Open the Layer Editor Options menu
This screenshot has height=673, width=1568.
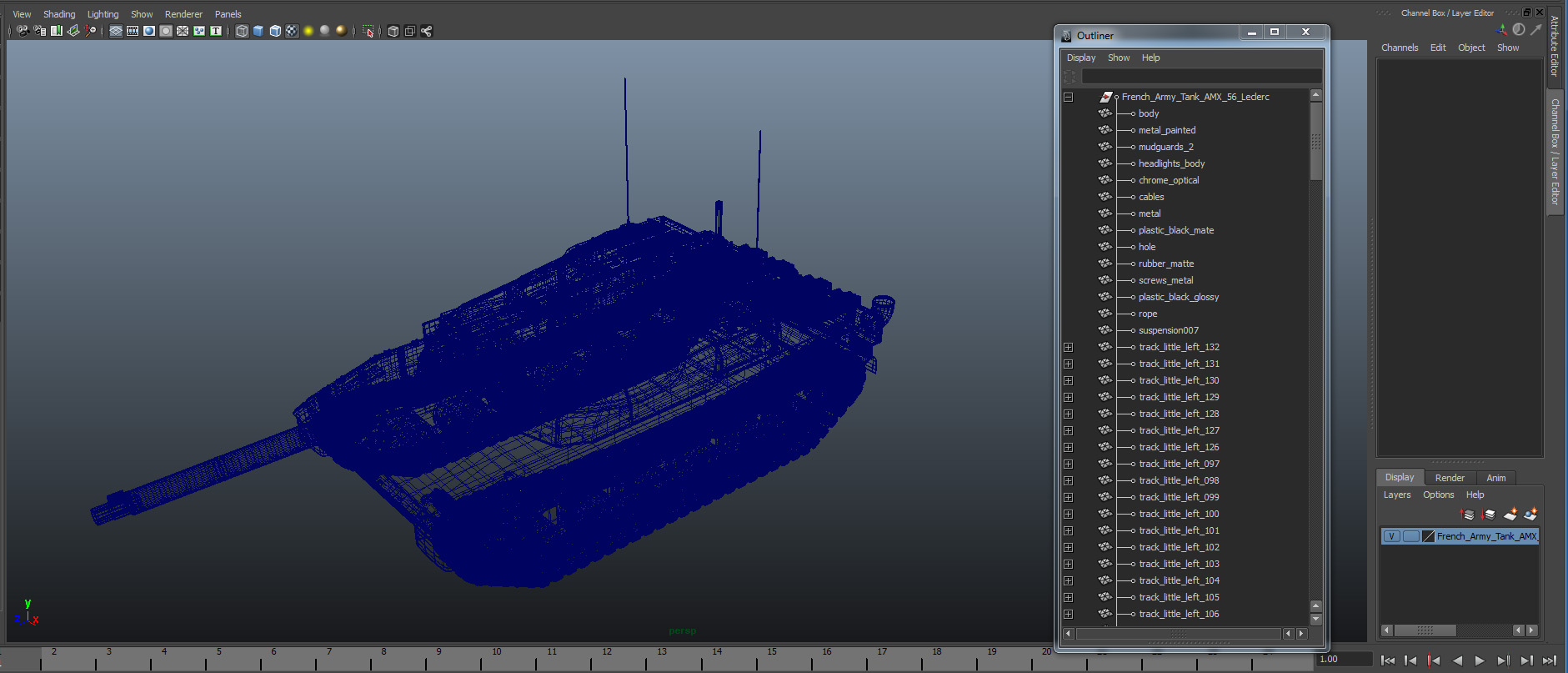click(1438, 495)
